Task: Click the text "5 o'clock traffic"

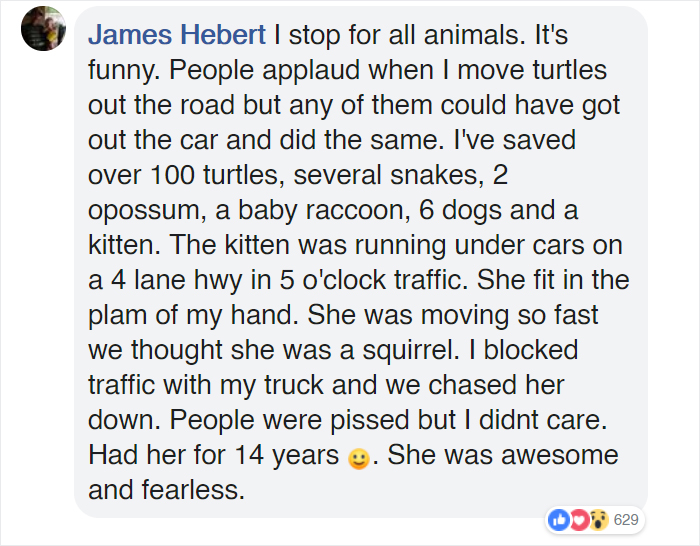Action: pyautogui.click(x=373, y=279)
